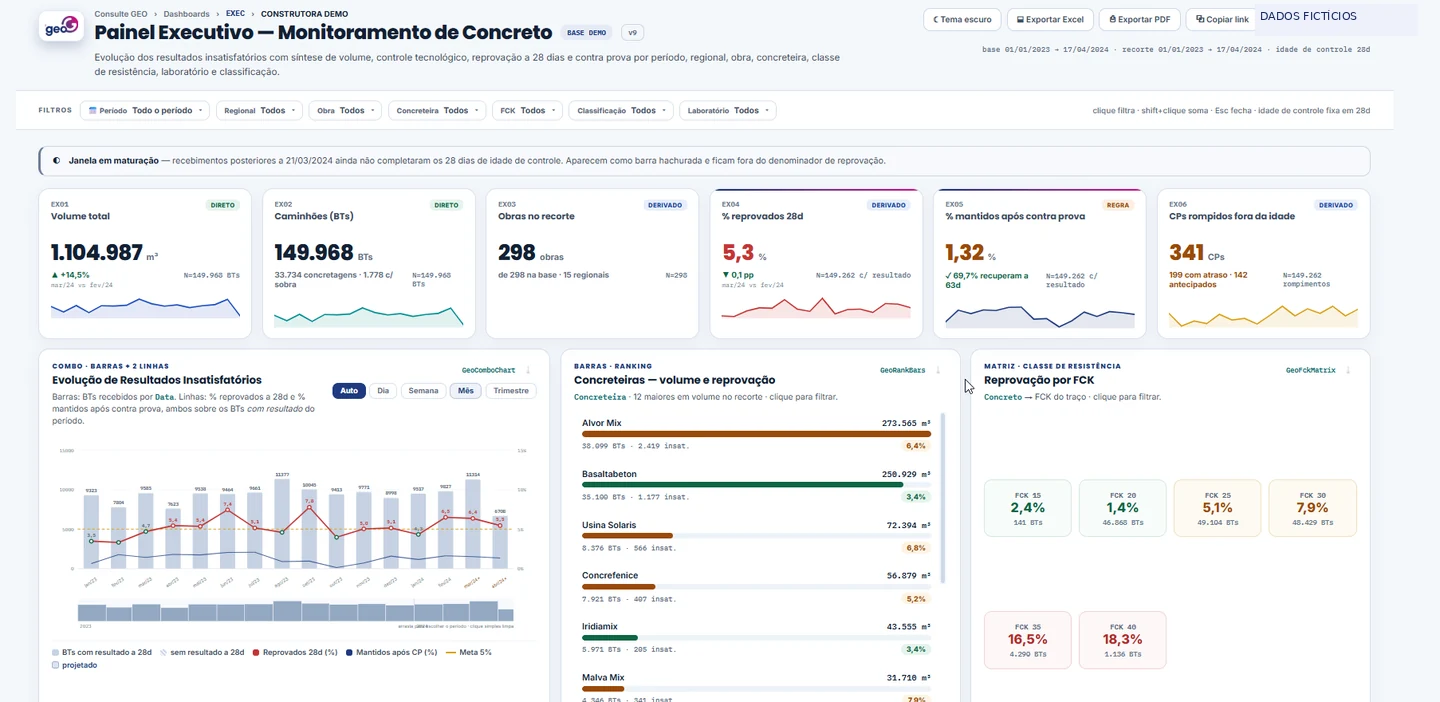Open CPs rompidos fora da idade card
This screenshot has width=1440, height=702.
(x=1264, y=263)
